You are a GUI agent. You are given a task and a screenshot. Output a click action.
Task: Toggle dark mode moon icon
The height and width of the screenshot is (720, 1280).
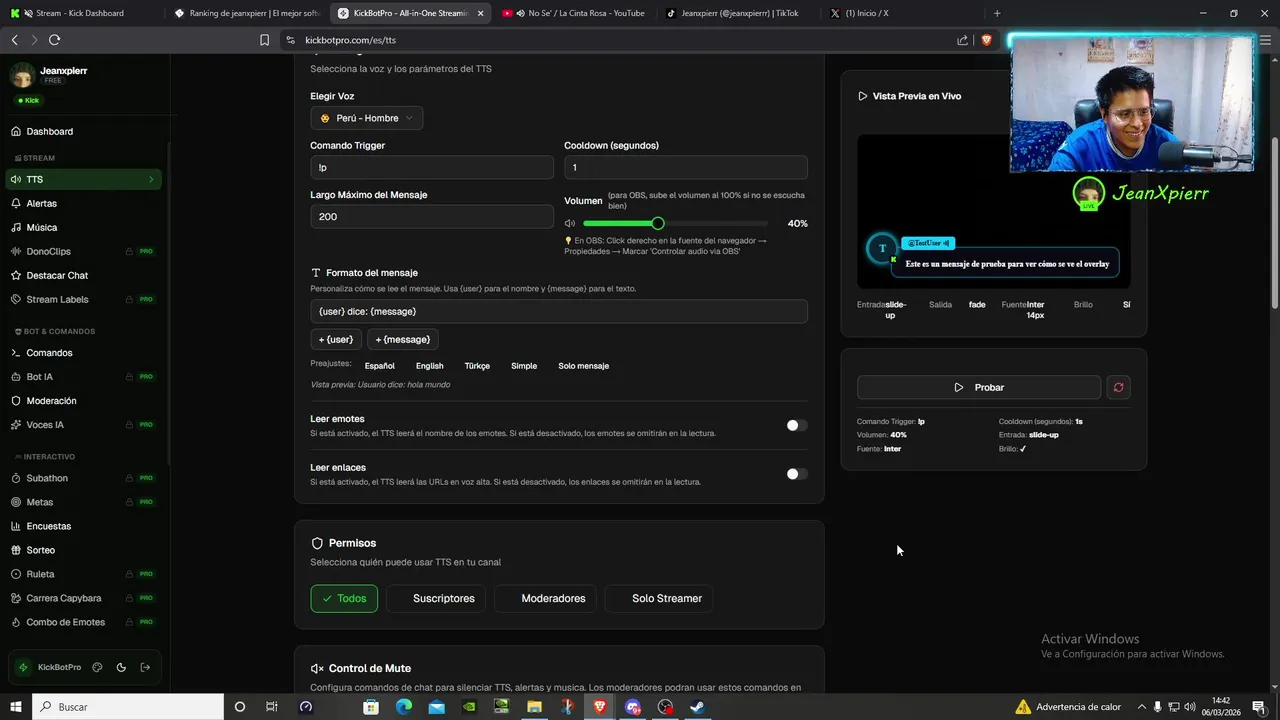121,667
